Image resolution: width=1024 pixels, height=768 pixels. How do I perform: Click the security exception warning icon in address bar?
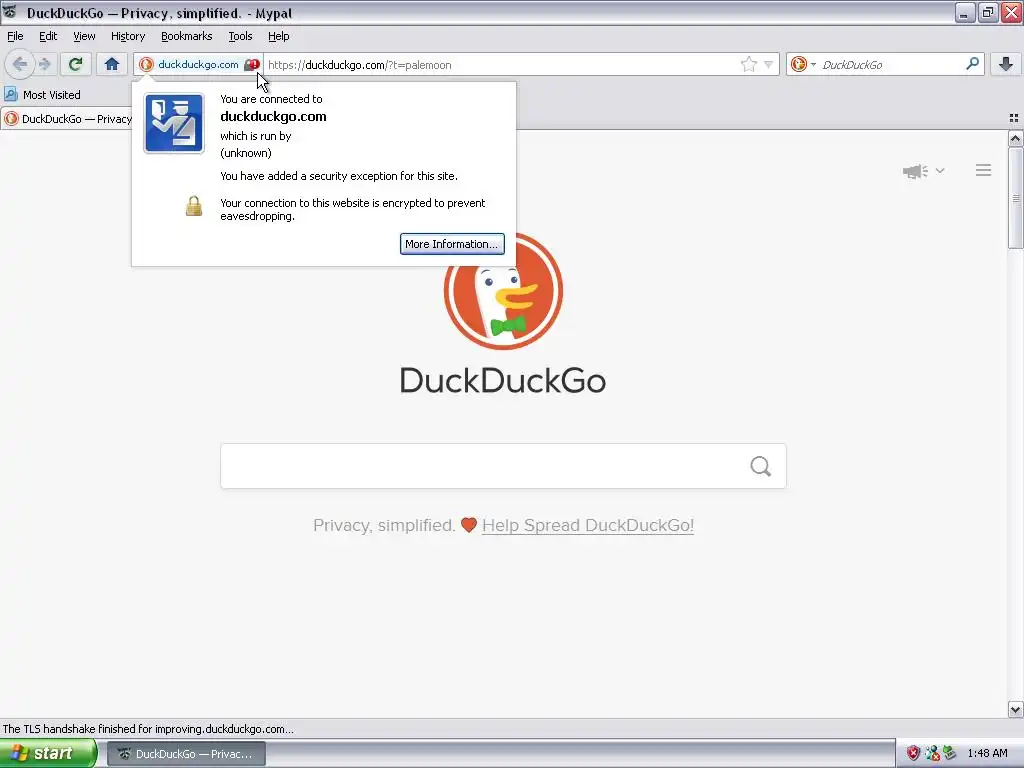pos(251,65)
